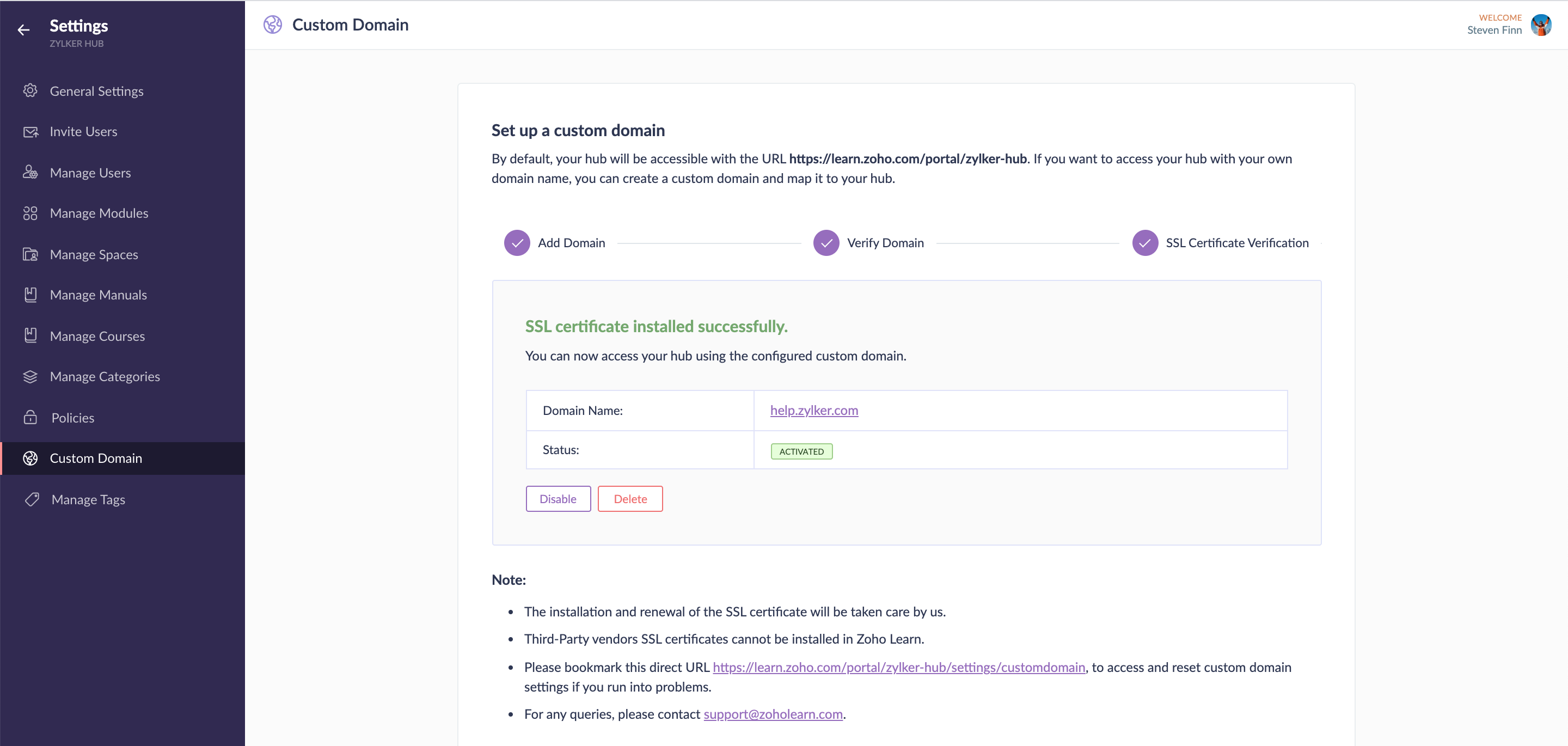Click the Add Domain step checkmark
This screenshot has width=1568, height=746.
click(517, 243)
